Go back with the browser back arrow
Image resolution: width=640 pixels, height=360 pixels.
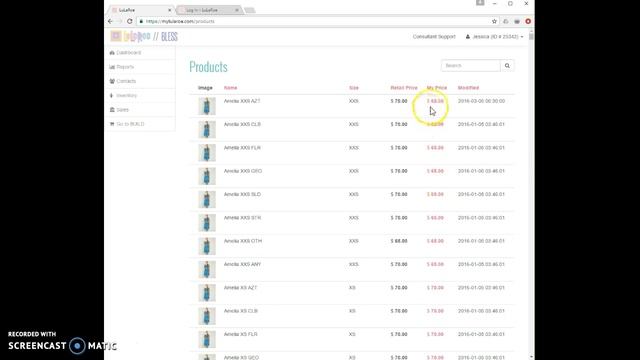[x=110, y=21]
